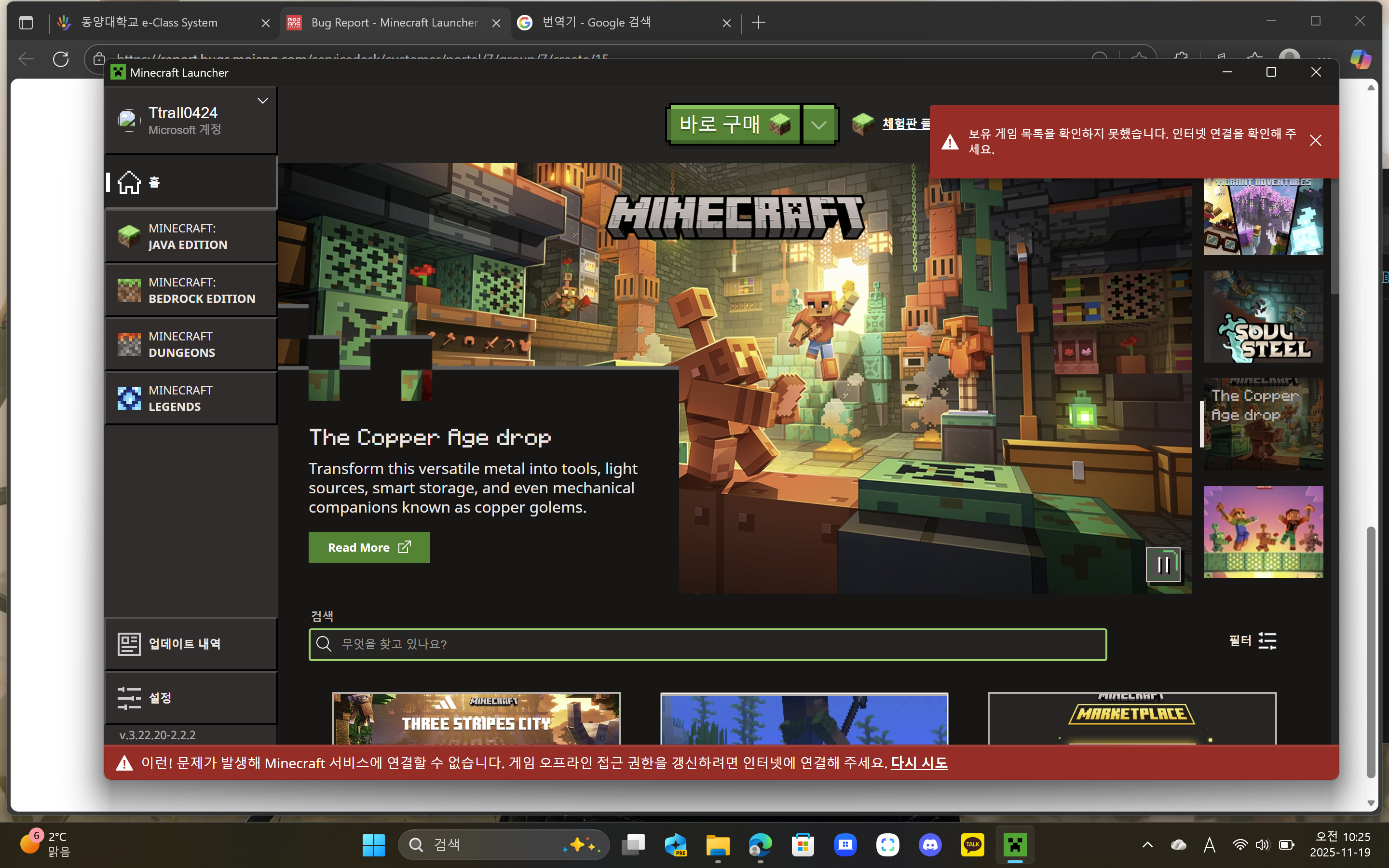This screenshot has width=1389, height=868.
Task: Select Minecraft: Java Edition in sidebar
Action: click(190, 236)
